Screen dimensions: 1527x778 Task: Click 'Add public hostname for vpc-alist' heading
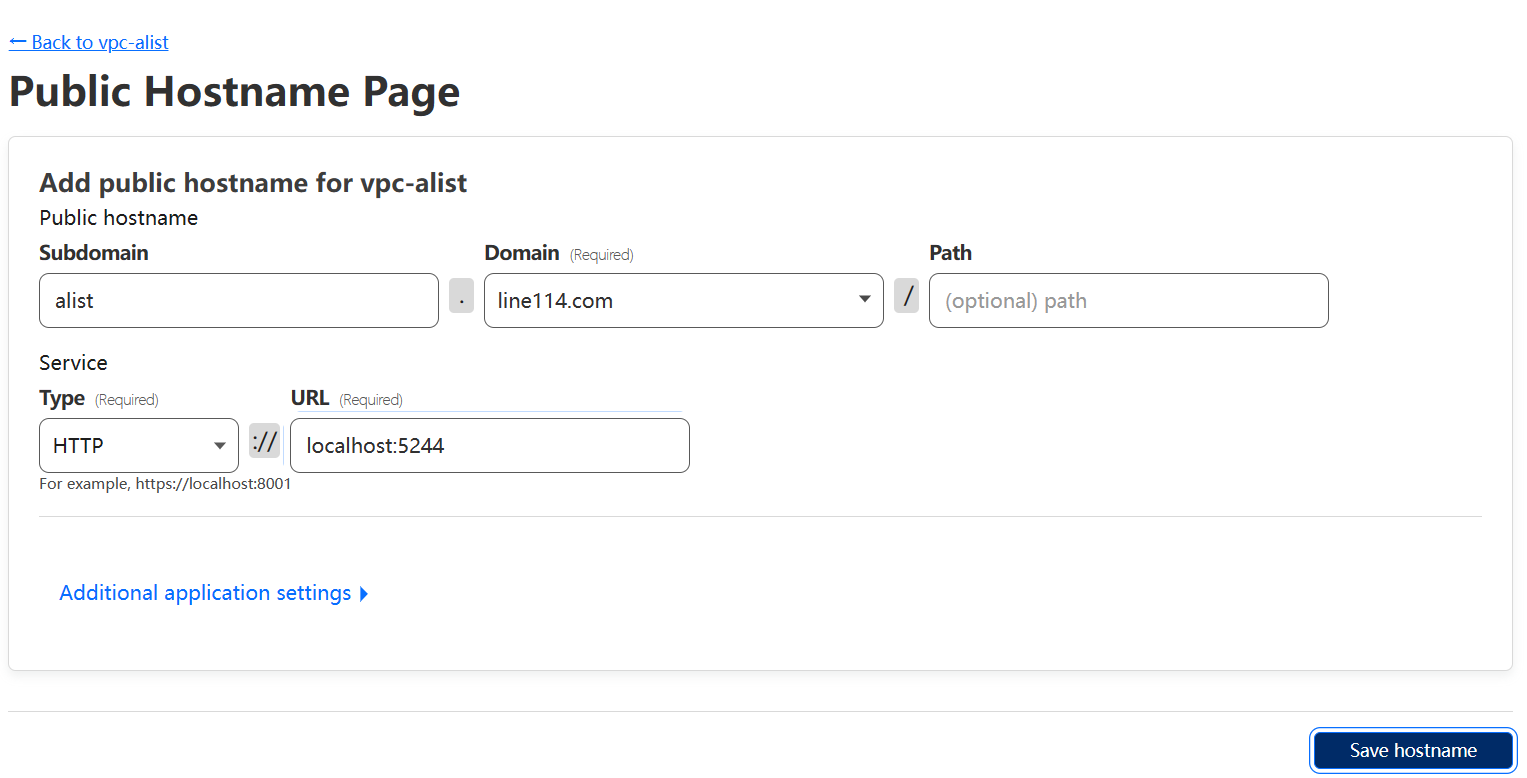pos(253,182)
